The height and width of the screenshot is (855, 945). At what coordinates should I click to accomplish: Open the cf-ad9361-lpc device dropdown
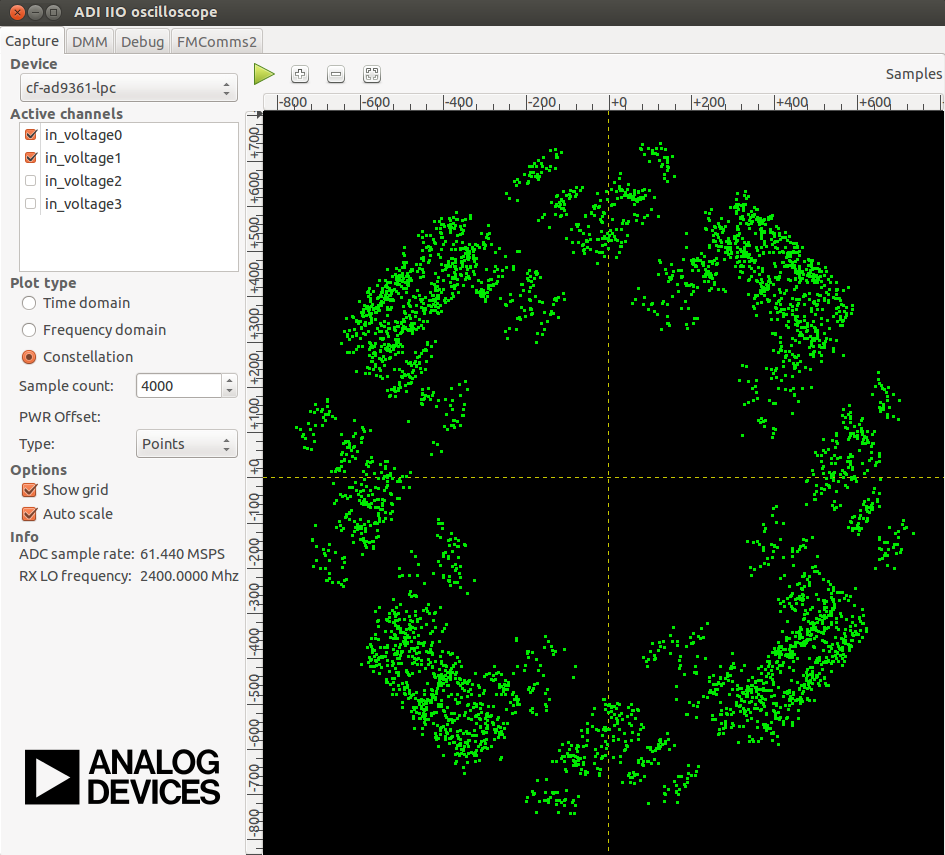pyautogui.click(x=128, y=88)
